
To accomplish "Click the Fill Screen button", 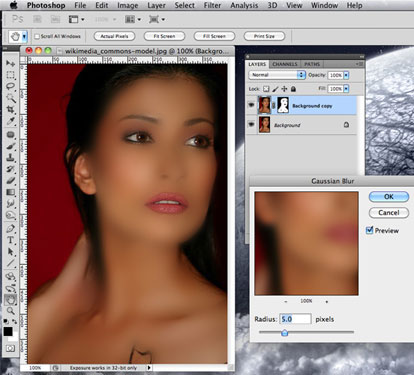I will coord(214,36).
